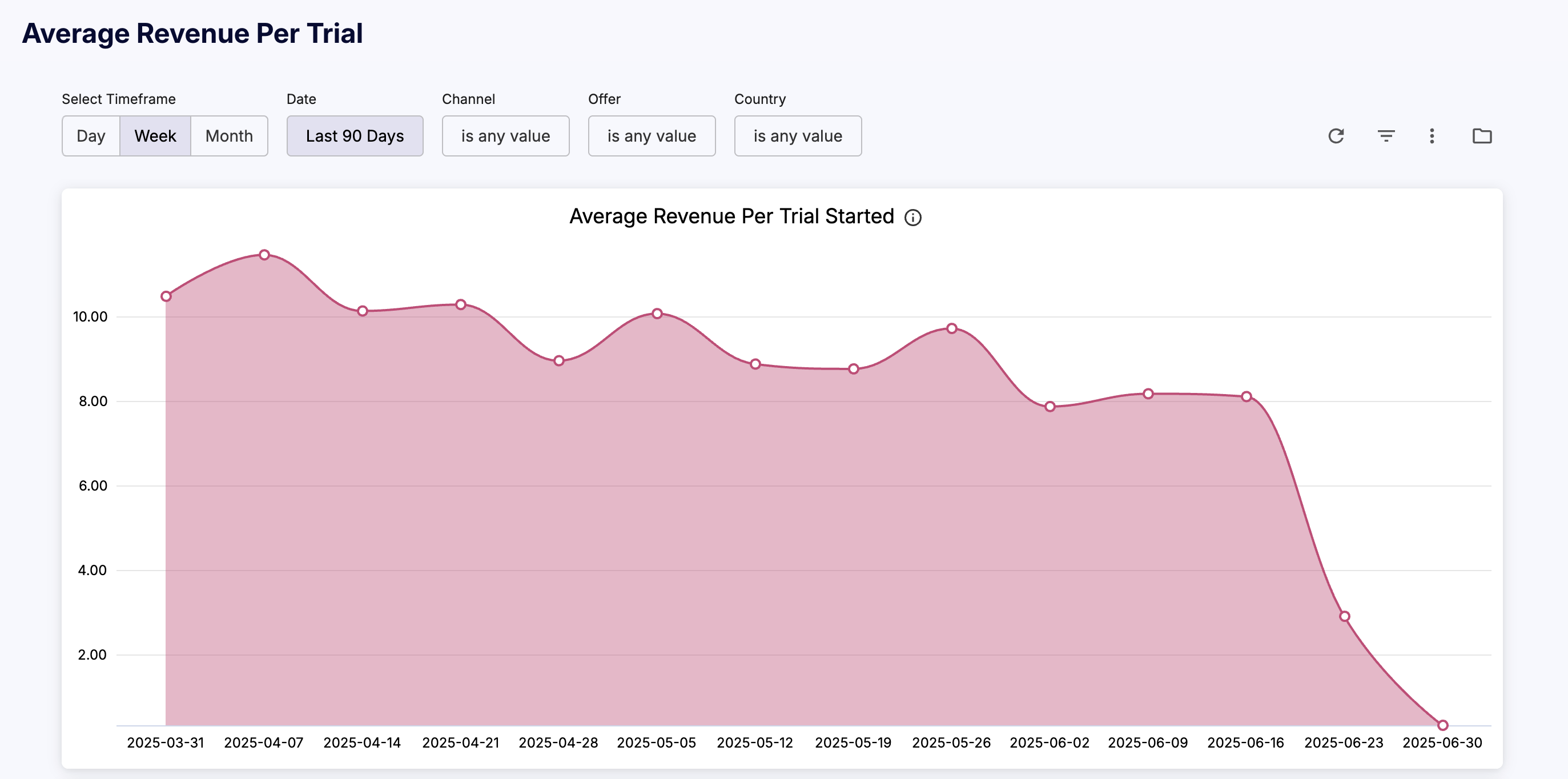Open the filters icon

coord(1386,136)
